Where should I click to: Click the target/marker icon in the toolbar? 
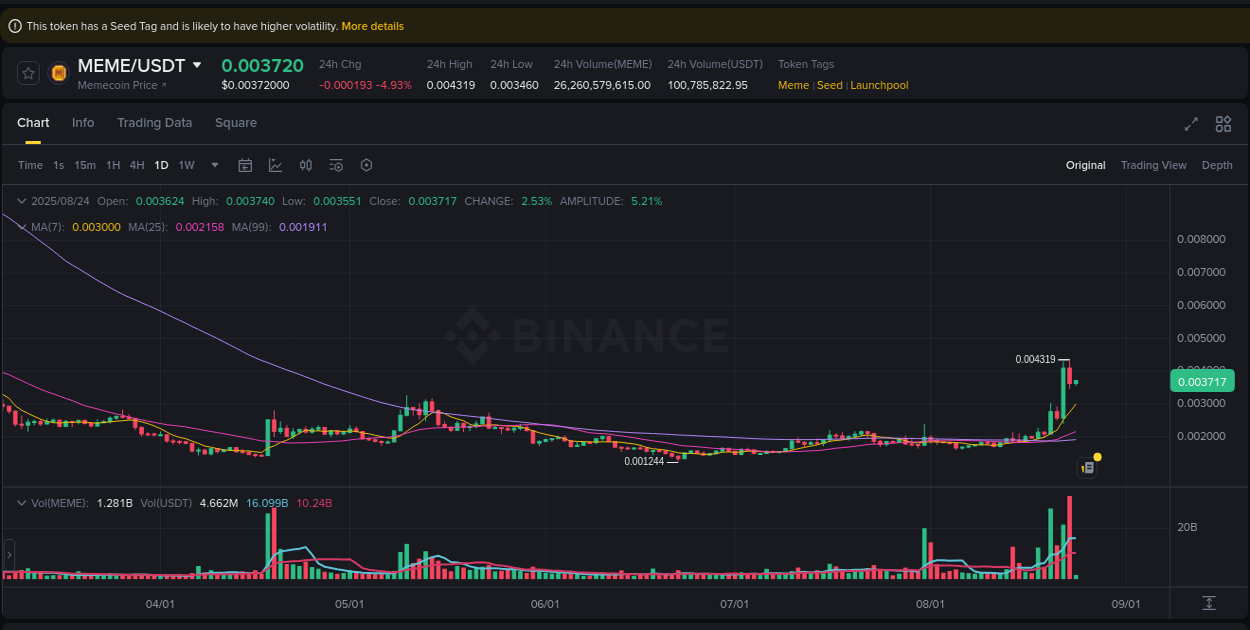(366, 164)
